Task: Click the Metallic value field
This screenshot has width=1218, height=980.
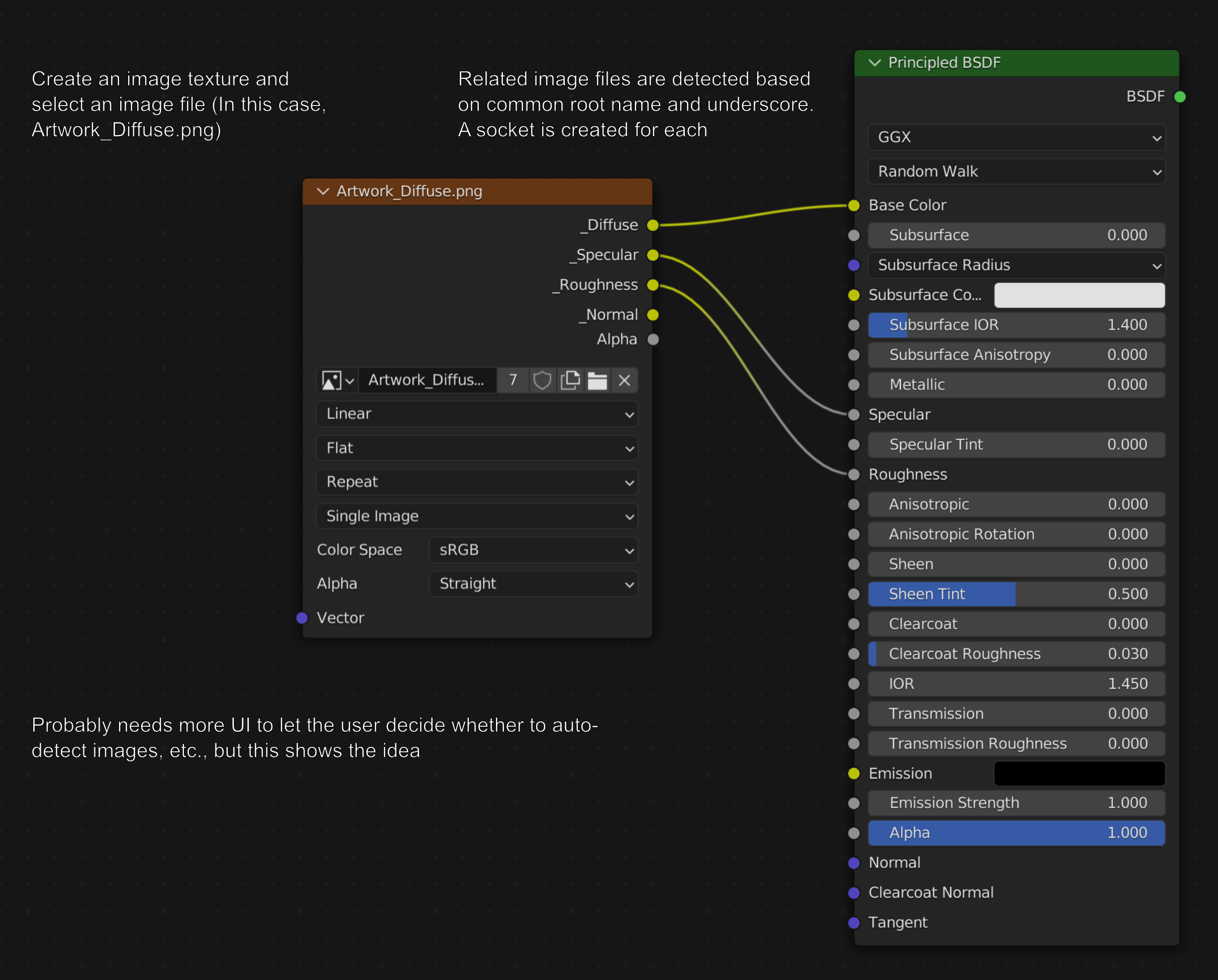Action: pos(1017,385)
